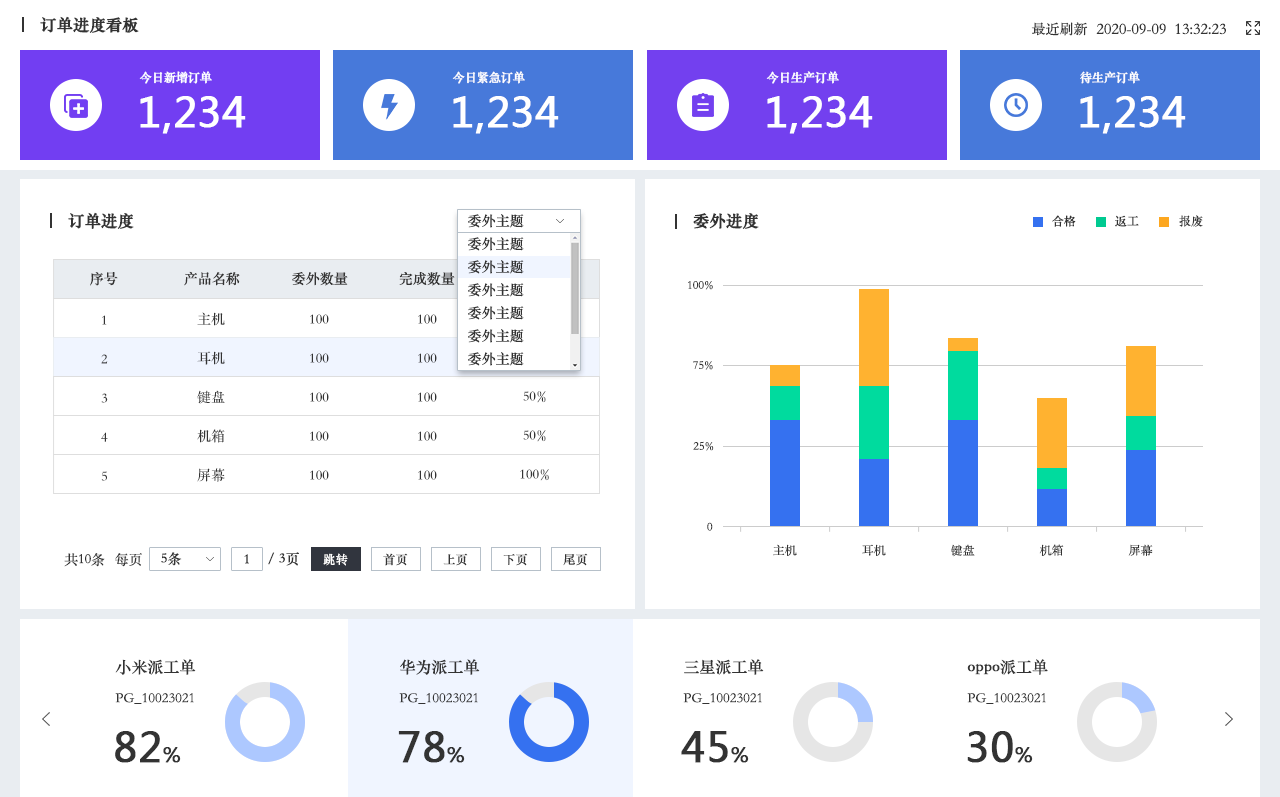Click the 跳转 jump button
This screenshot has height=797, width=1280.
(x=335, y=559)
